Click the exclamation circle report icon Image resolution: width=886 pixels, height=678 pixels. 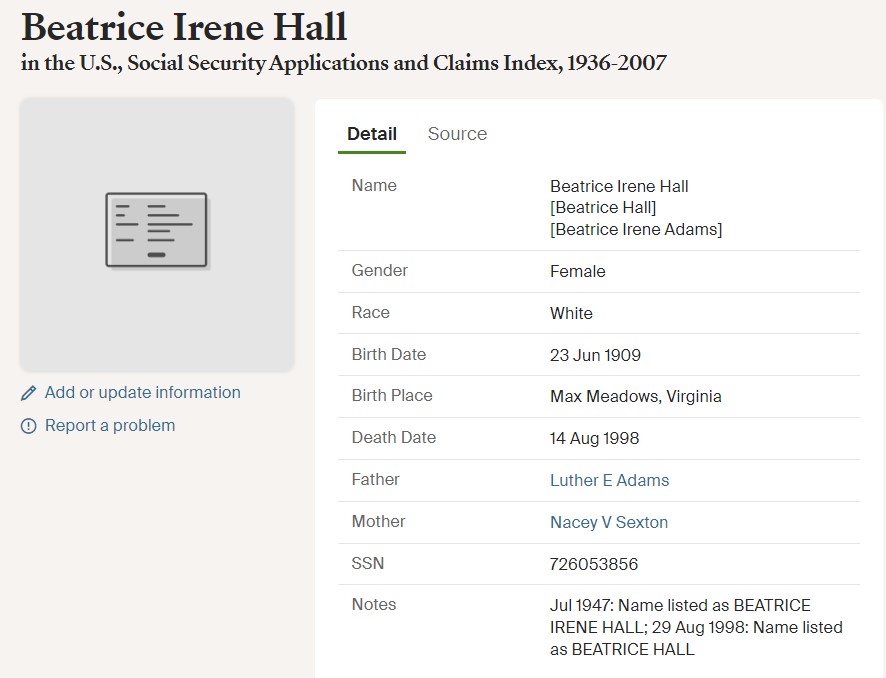pyautogui.click(x=28, y=426)
